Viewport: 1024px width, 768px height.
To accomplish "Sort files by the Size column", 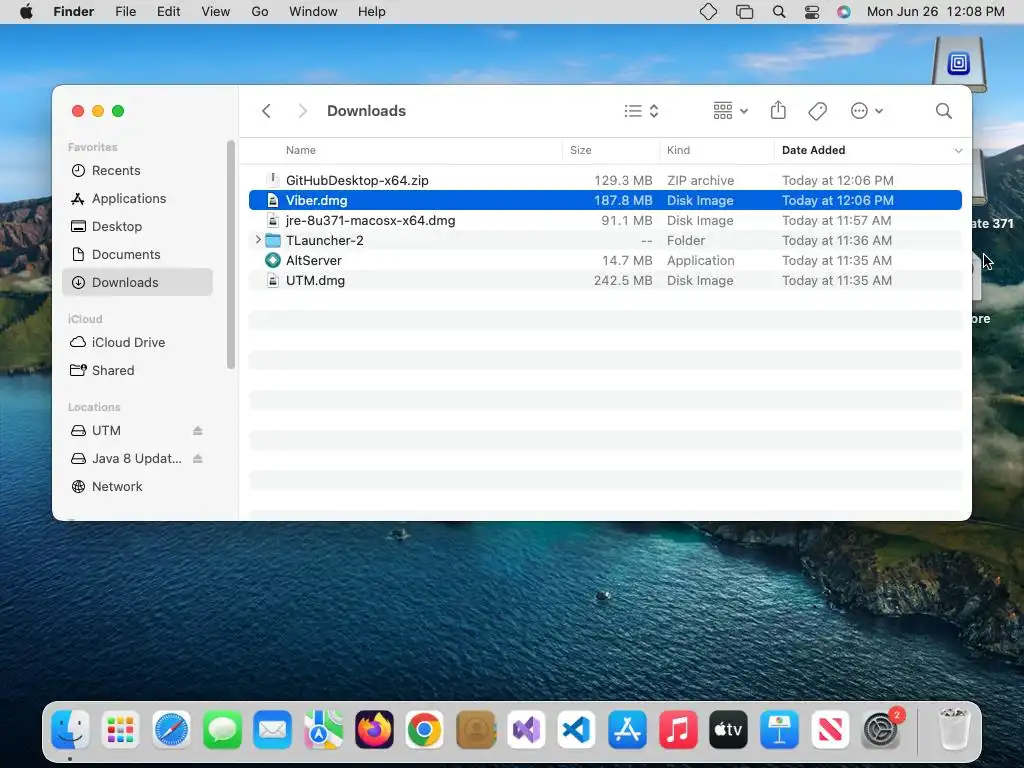I will 581,150.
